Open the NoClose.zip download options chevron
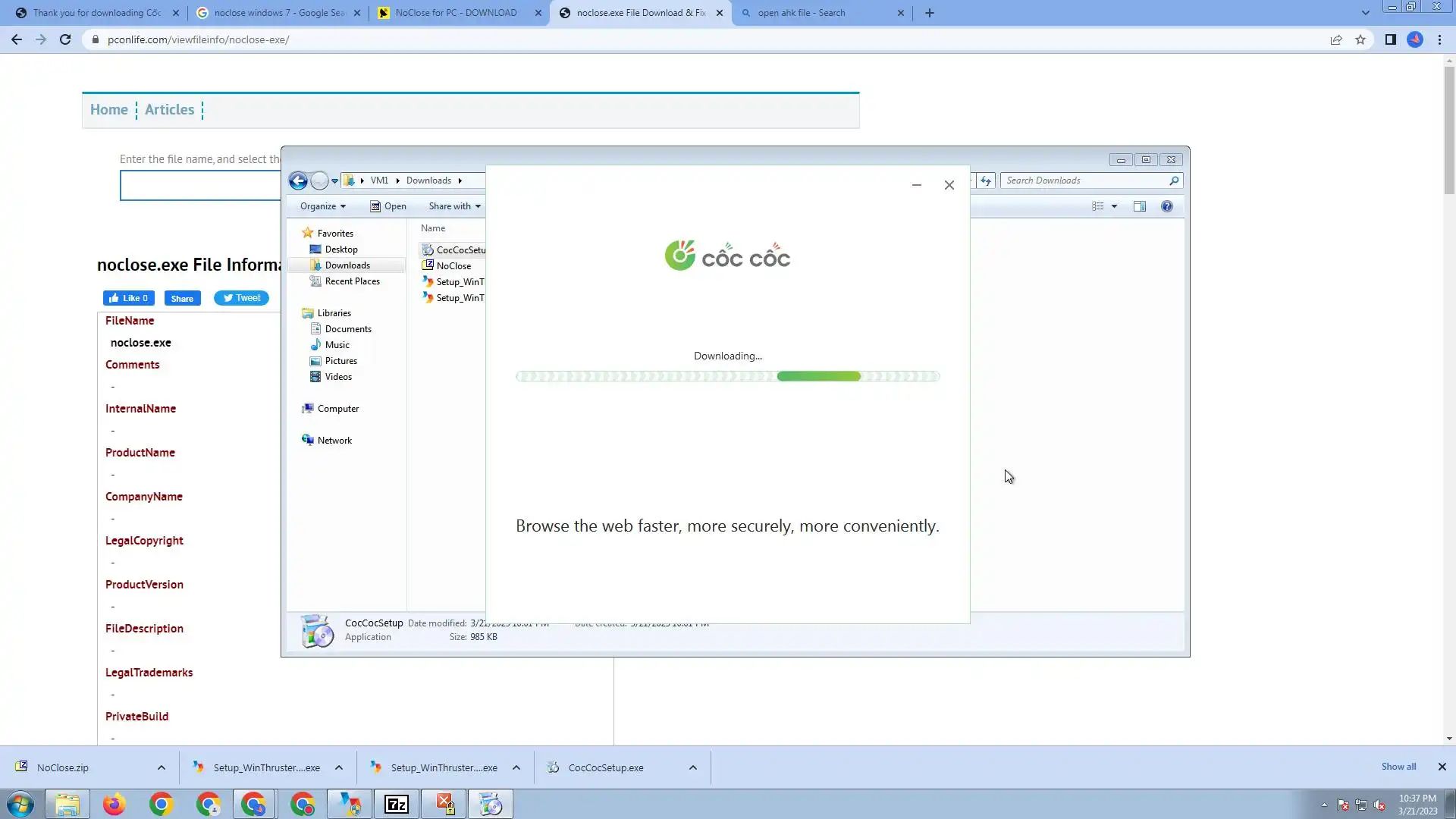The image size is (1456, 819). (x=162, y=767)
